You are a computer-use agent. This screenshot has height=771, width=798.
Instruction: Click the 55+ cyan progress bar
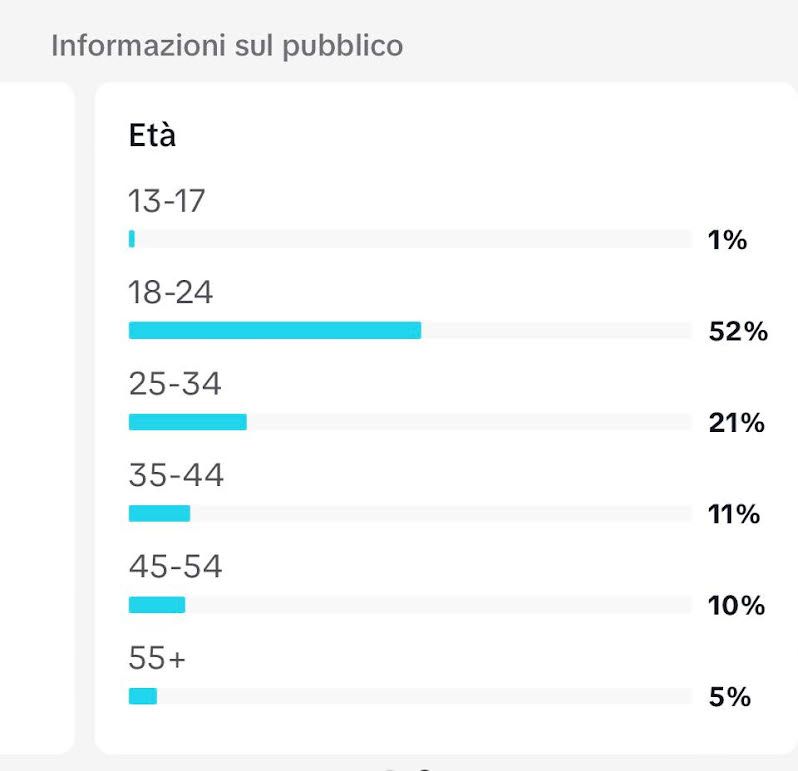click(143, 696)
